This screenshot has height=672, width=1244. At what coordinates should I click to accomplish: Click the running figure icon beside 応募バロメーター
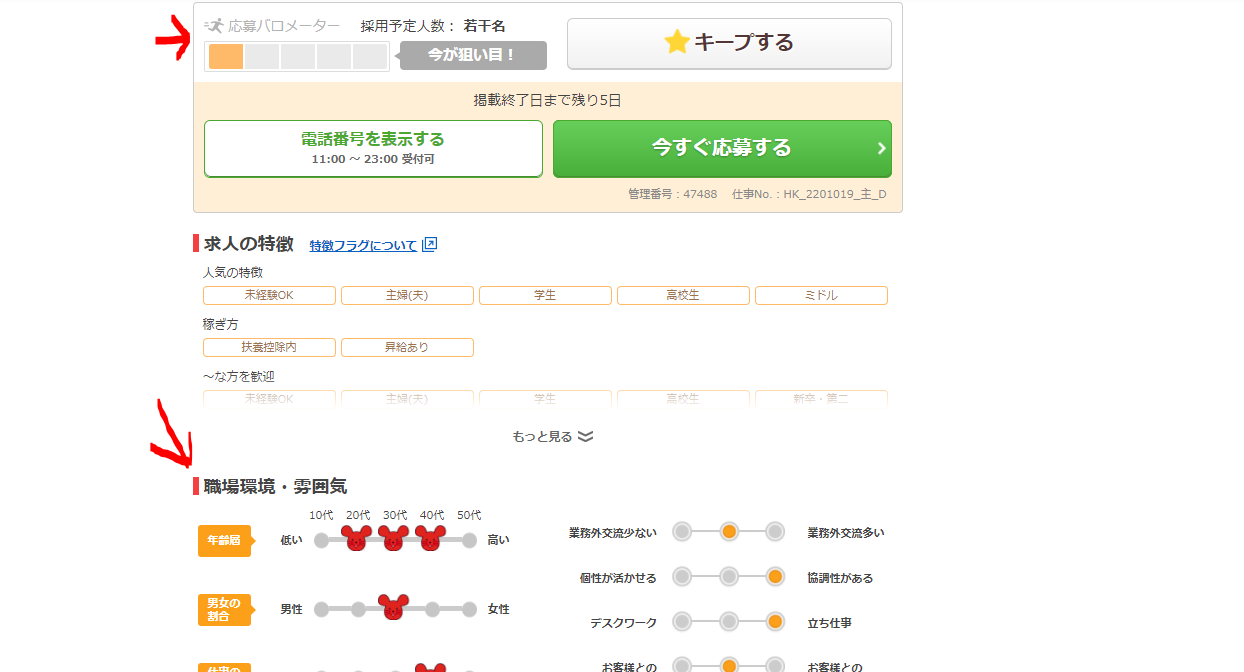(x=214, y=26)
